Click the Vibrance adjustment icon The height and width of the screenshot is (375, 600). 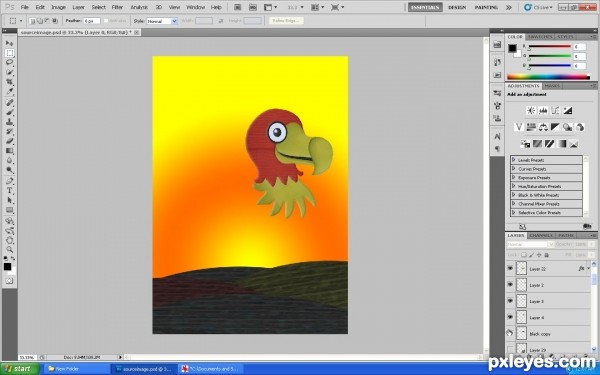518,127
